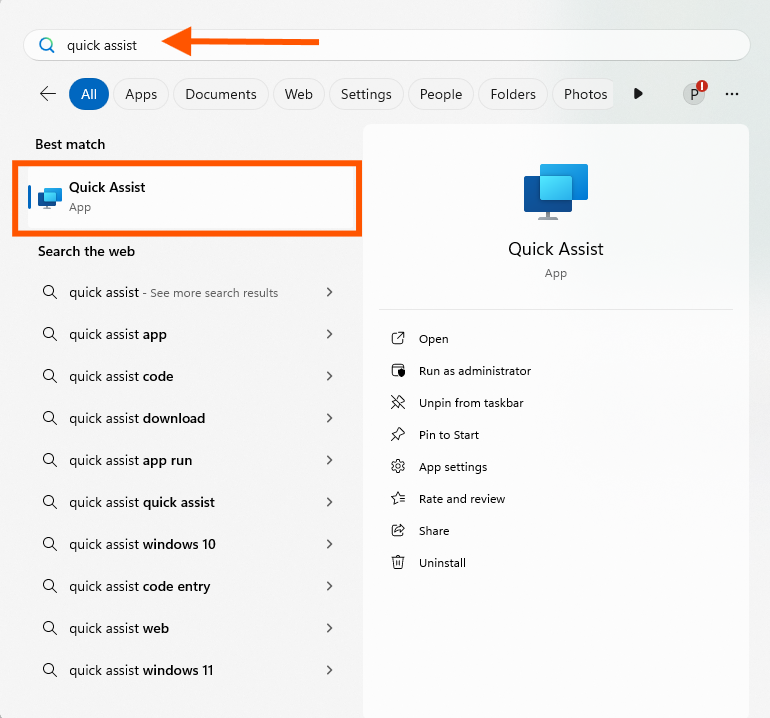Click inside the search text field
Image resolution: width=770 pixels, height=718 pixels.
click(387, 45)
